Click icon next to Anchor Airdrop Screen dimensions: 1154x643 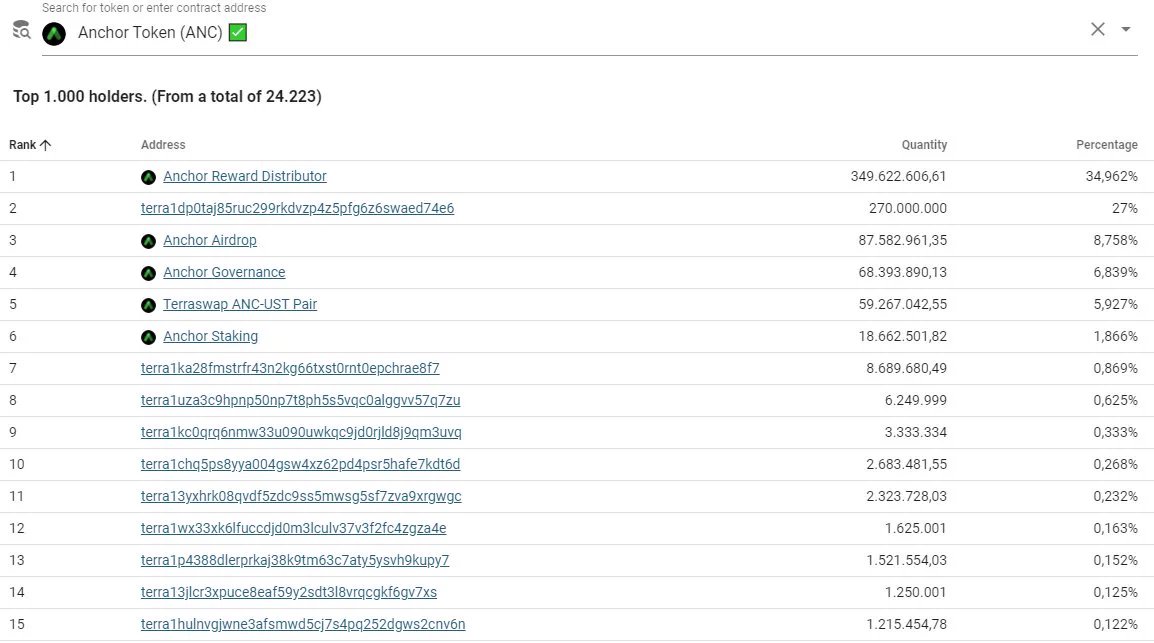tap(148, 241)
